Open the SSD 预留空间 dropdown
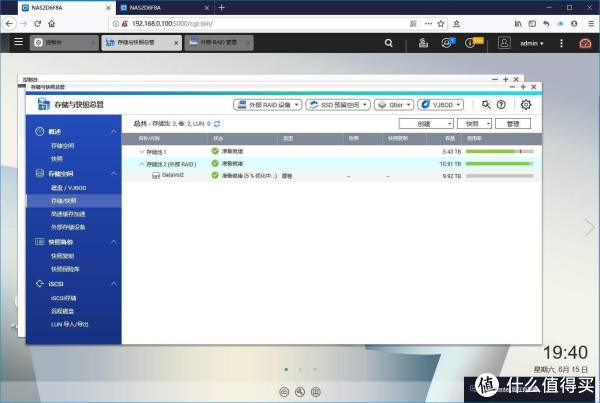 338,104
